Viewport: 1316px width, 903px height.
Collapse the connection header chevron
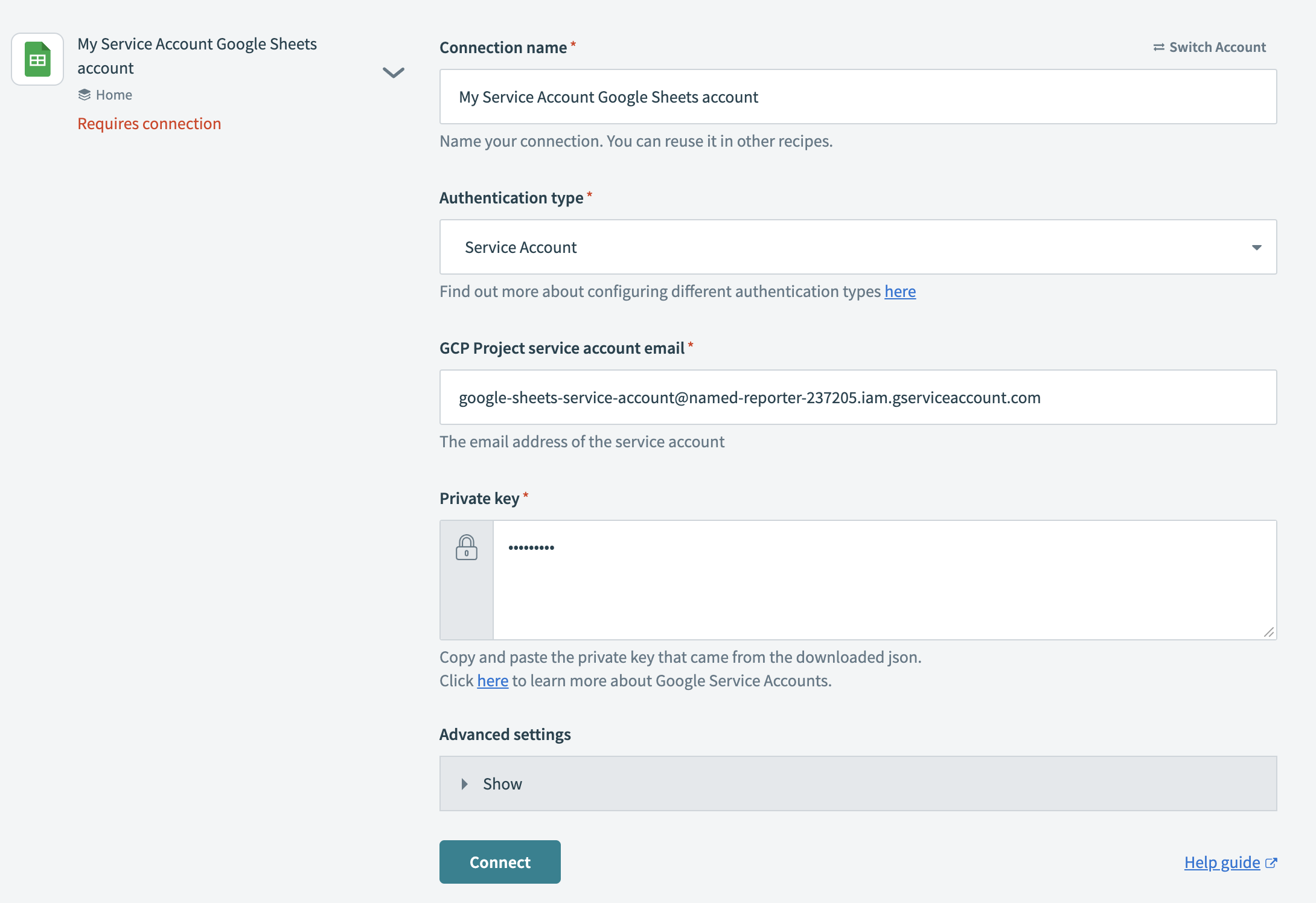coord(393,73)
